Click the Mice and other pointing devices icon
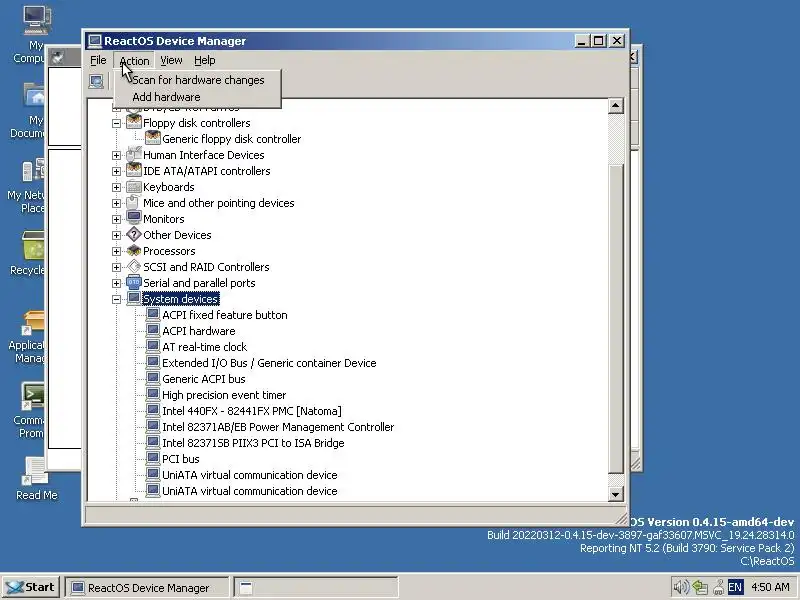800x600 pixels. 134,202
